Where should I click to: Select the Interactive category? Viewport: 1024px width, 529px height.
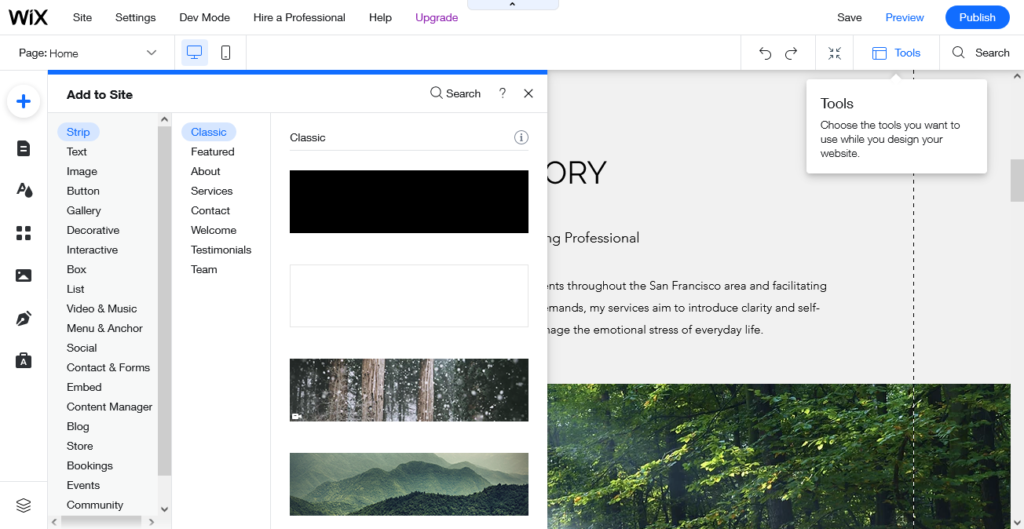point(92,249)
